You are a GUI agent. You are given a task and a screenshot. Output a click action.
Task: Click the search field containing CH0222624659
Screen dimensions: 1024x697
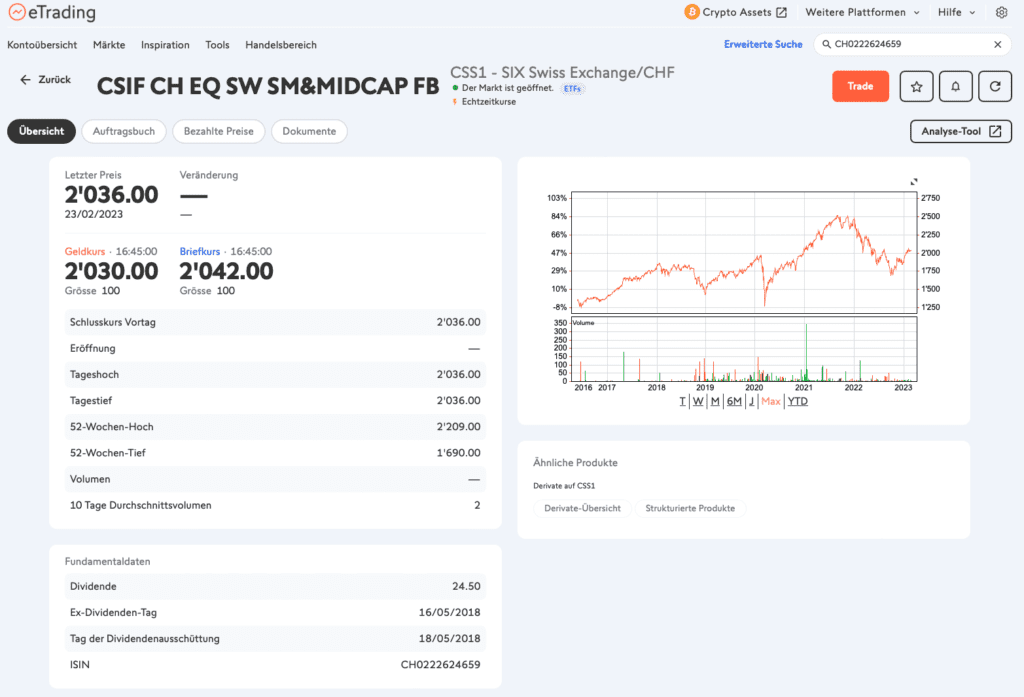pos(911,44)
